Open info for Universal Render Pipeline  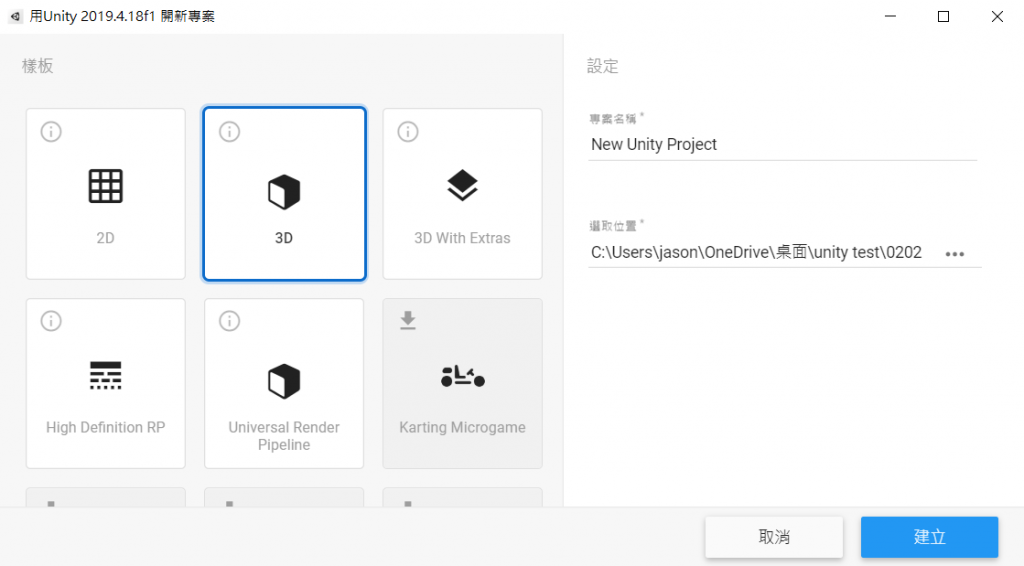point(229,321)
